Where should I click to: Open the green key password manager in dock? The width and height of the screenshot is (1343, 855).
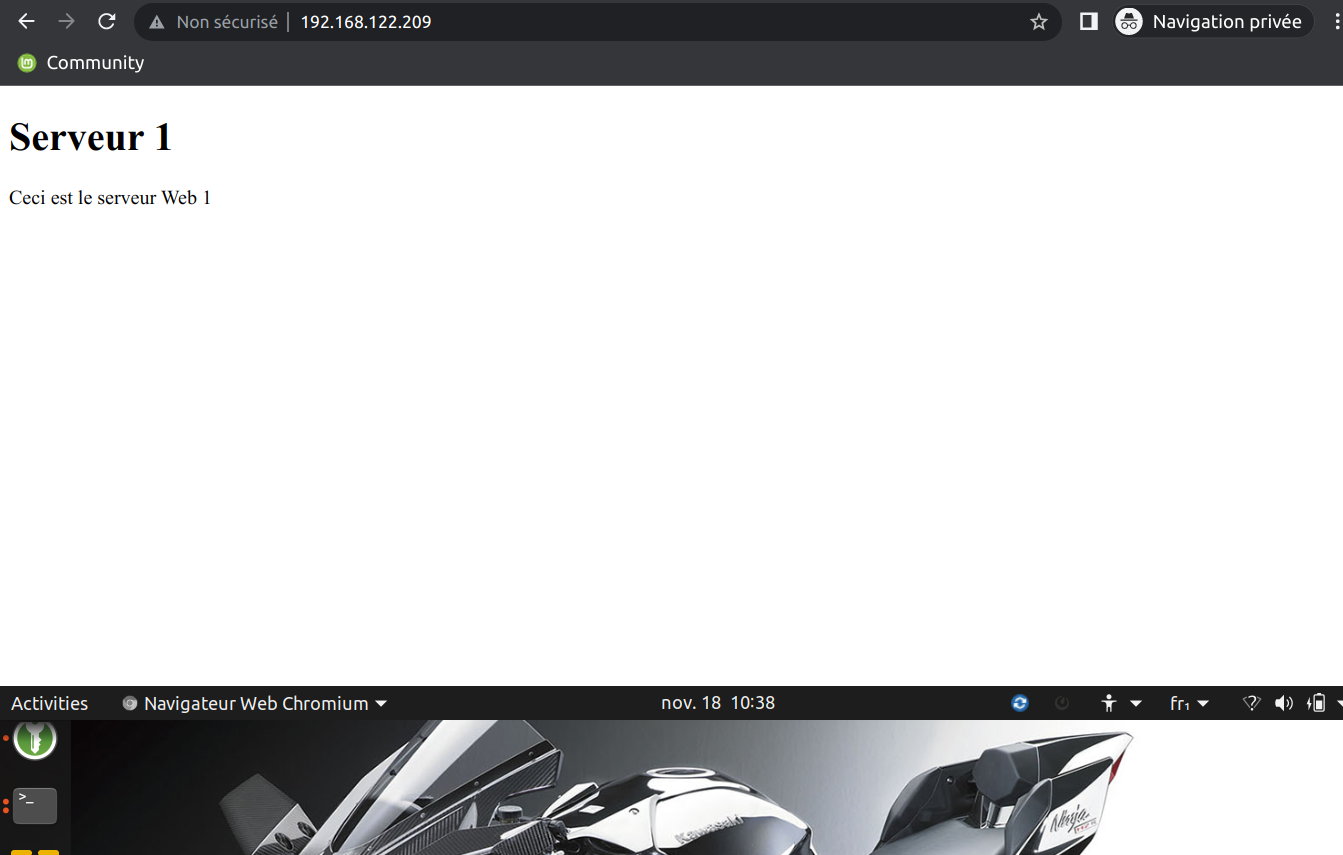pyautogui.click(x=35, y=739)
